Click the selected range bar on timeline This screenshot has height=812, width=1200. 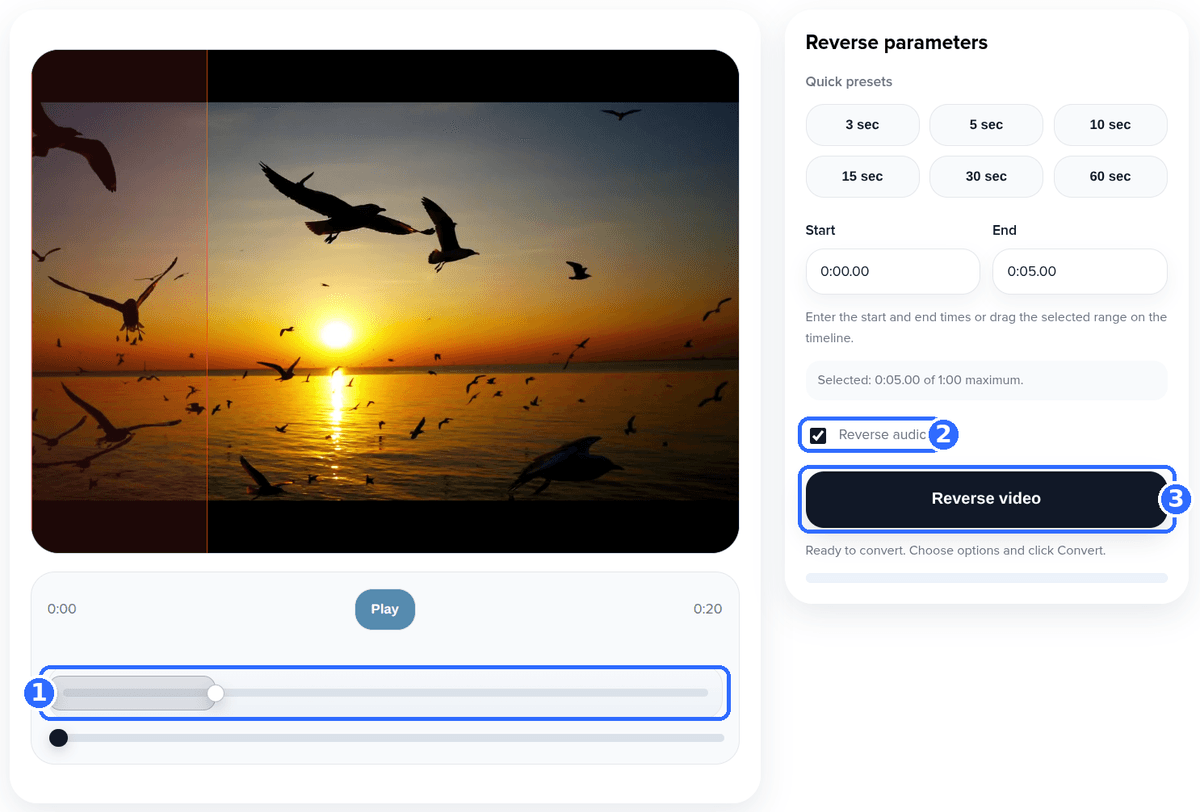tap(133, 692)
